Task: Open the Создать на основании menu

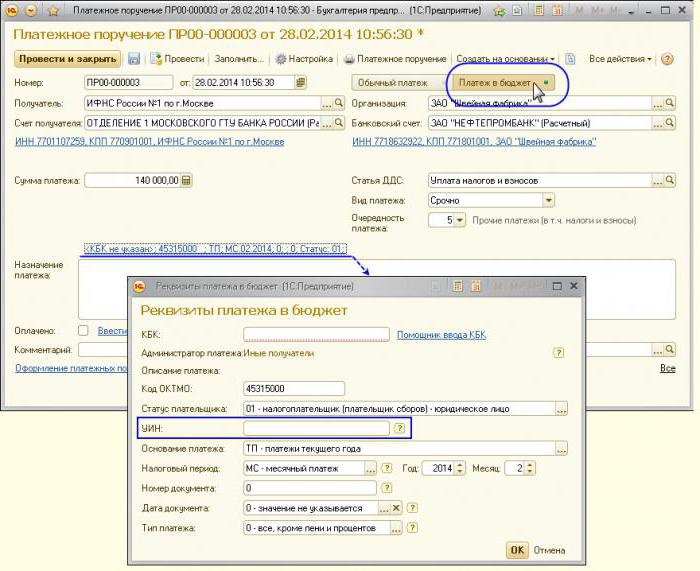Action: [x=505, y=59]
